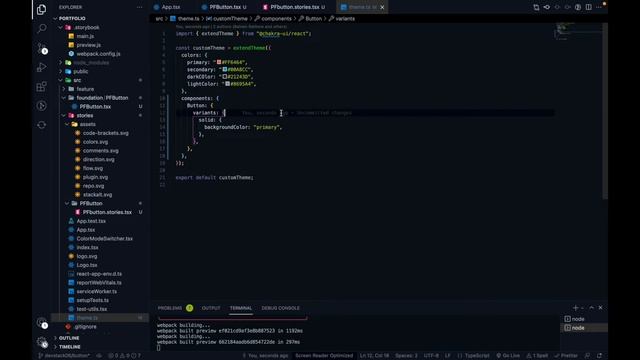Switch to PFbutton.stories.tsx tab
The width and height of the screenshot is (640, 360).
pos(294,7)
